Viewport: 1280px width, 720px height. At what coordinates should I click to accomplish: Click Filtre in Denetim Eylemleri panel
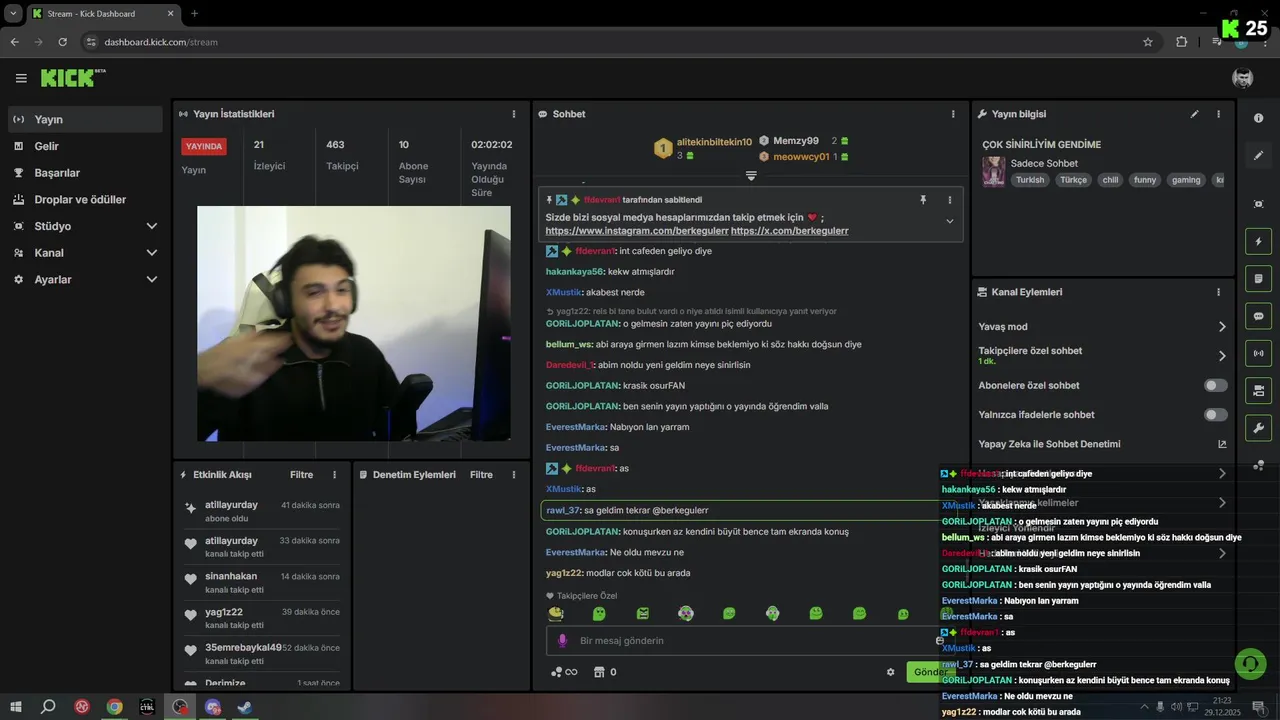coord(481,475)
